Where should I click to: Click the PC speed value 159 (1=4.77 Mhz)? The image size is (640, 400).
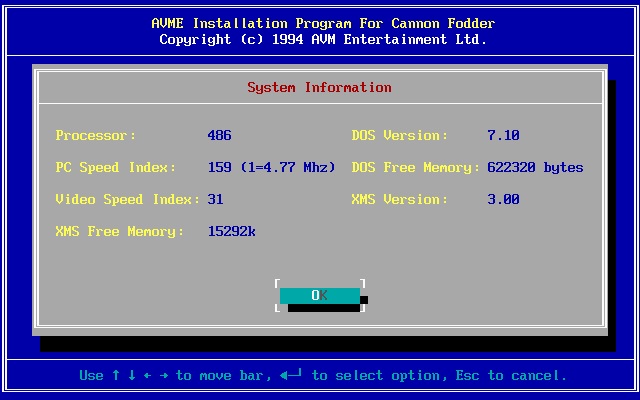[271, 167]
